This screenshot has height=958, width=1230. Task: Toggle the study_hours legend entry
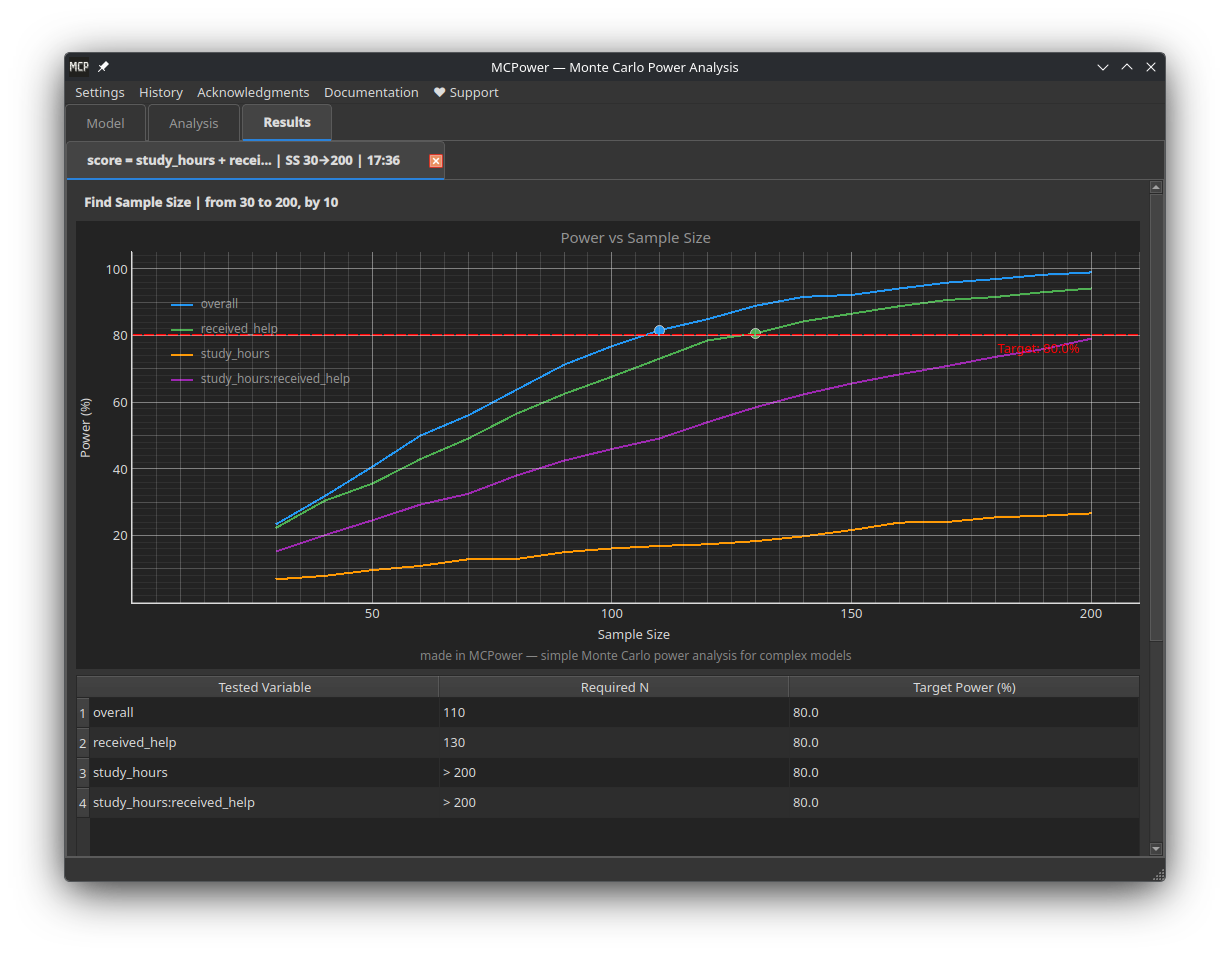[235, 353]
